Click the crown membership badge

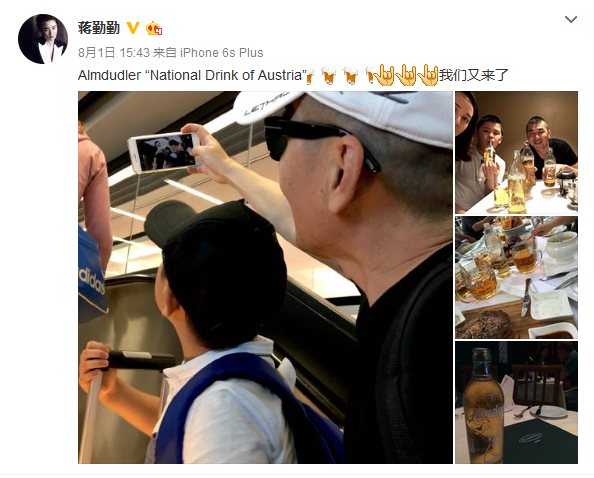click(x=154, y=28)
